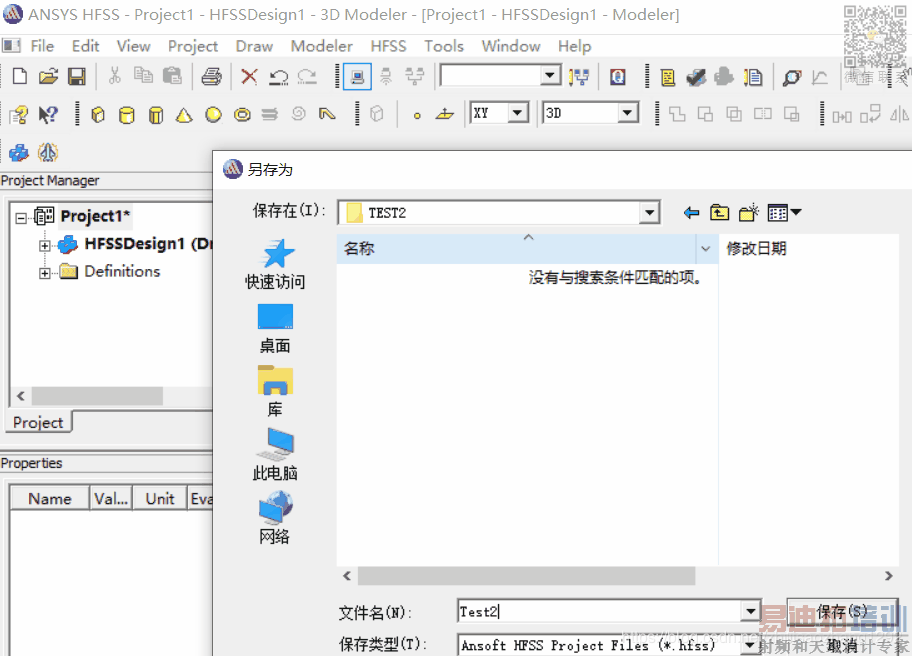The height and width of the screenshot is (656, 912).
Task: Click the create new folder icon
Action: click(x=749, y=213)
